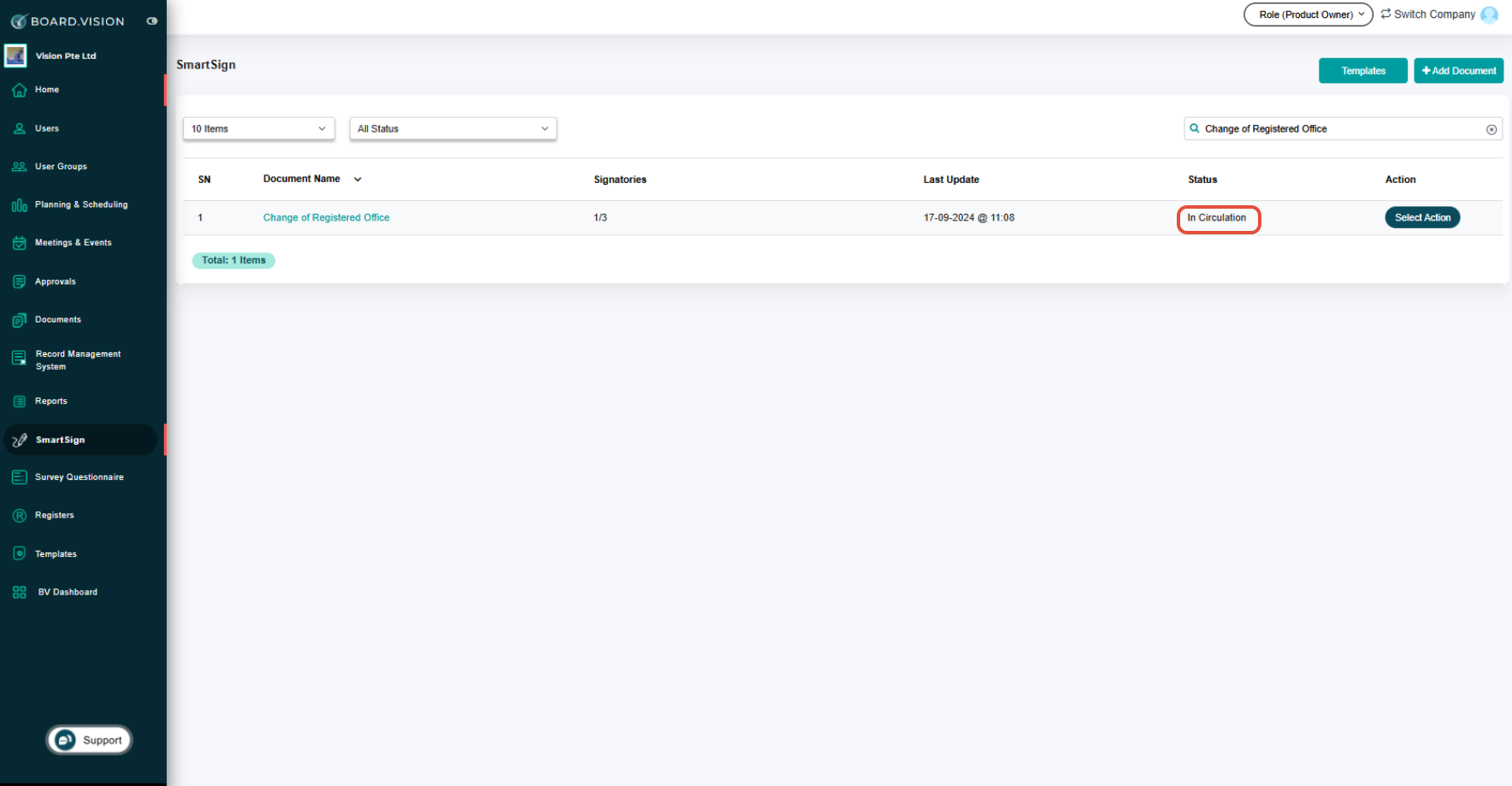
Task: Clear the search field with X icon
Action: [1491, 129]
